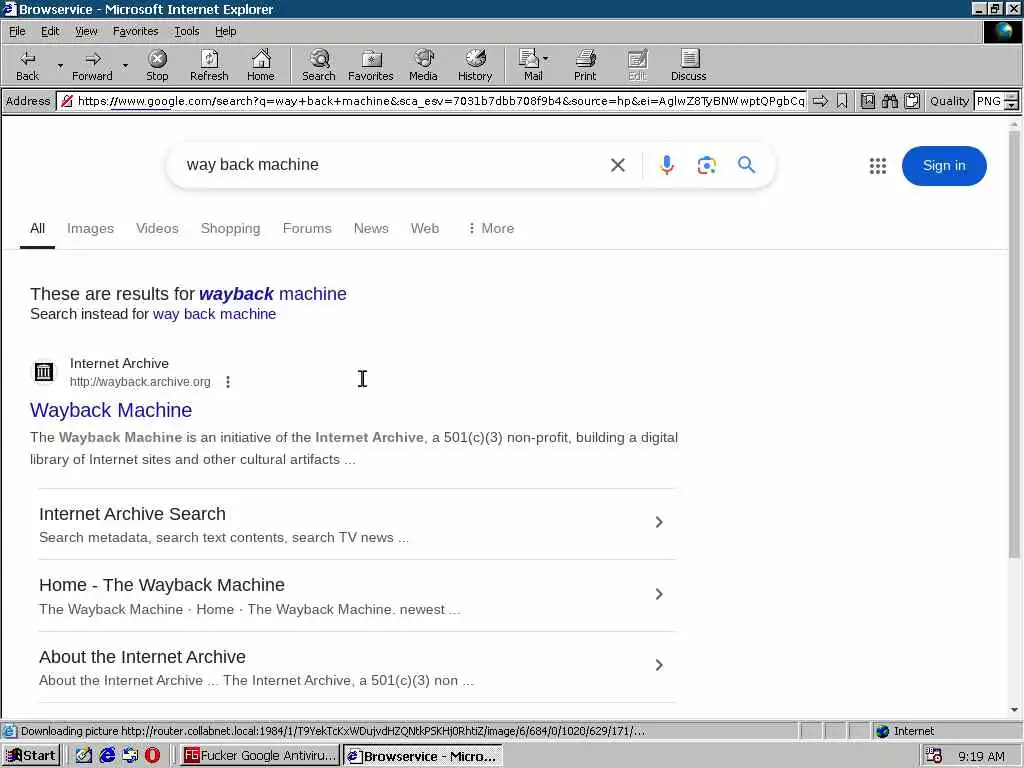Open the Mail button dropdown arrow
1024x768 pixels.
(x=546, y=59)
